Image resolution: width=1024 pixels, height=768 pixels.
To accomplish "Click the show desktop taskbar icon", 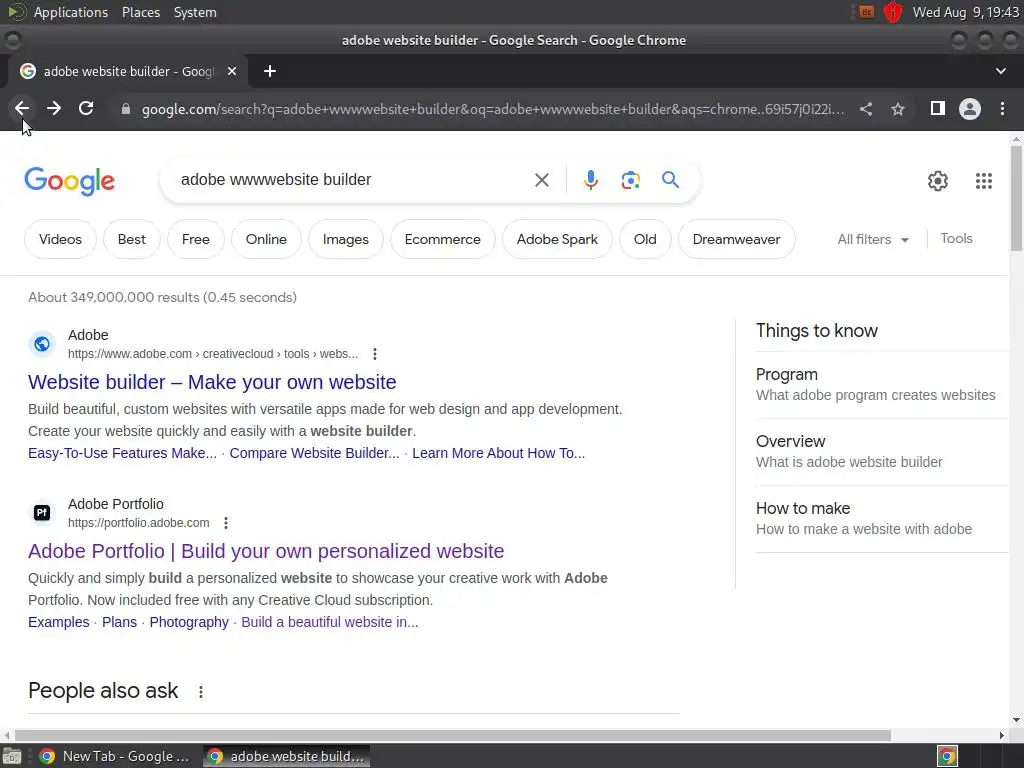I will [x=12, y=756].
